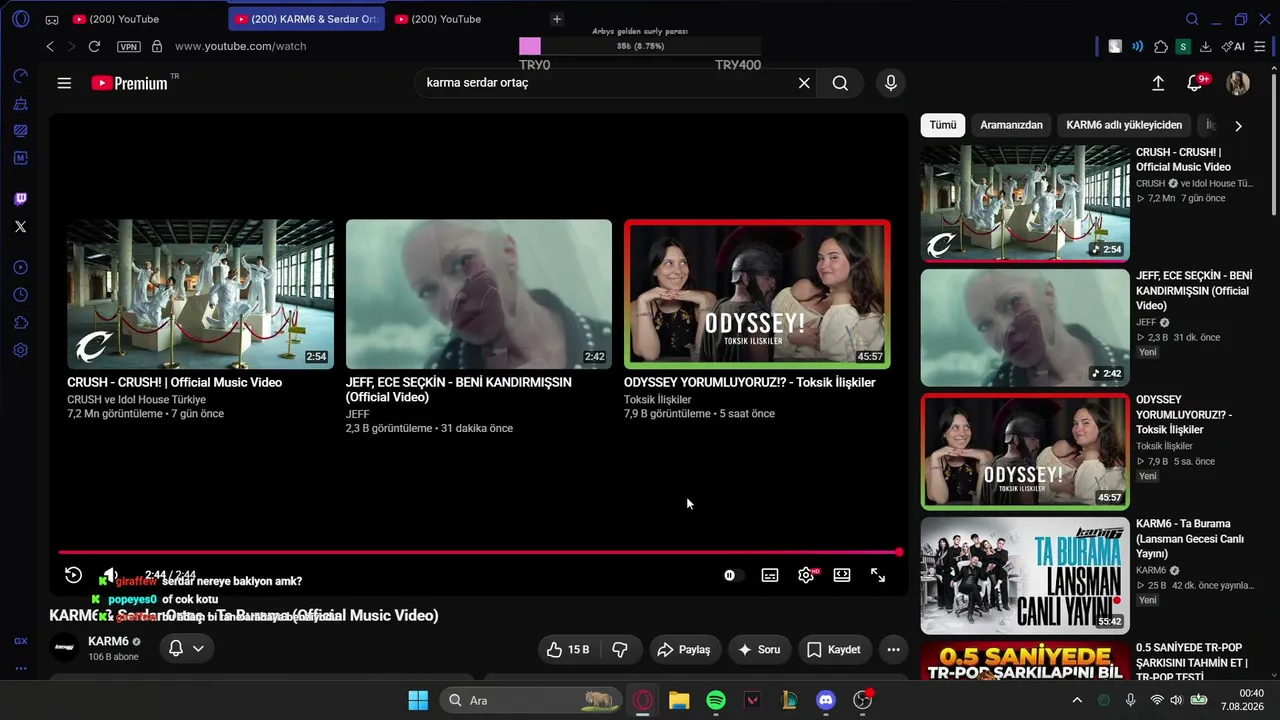Viewport: 1280px width, 720px height.
Task: Select the Aramanızdan filter chip
Action: [1011, 125]
